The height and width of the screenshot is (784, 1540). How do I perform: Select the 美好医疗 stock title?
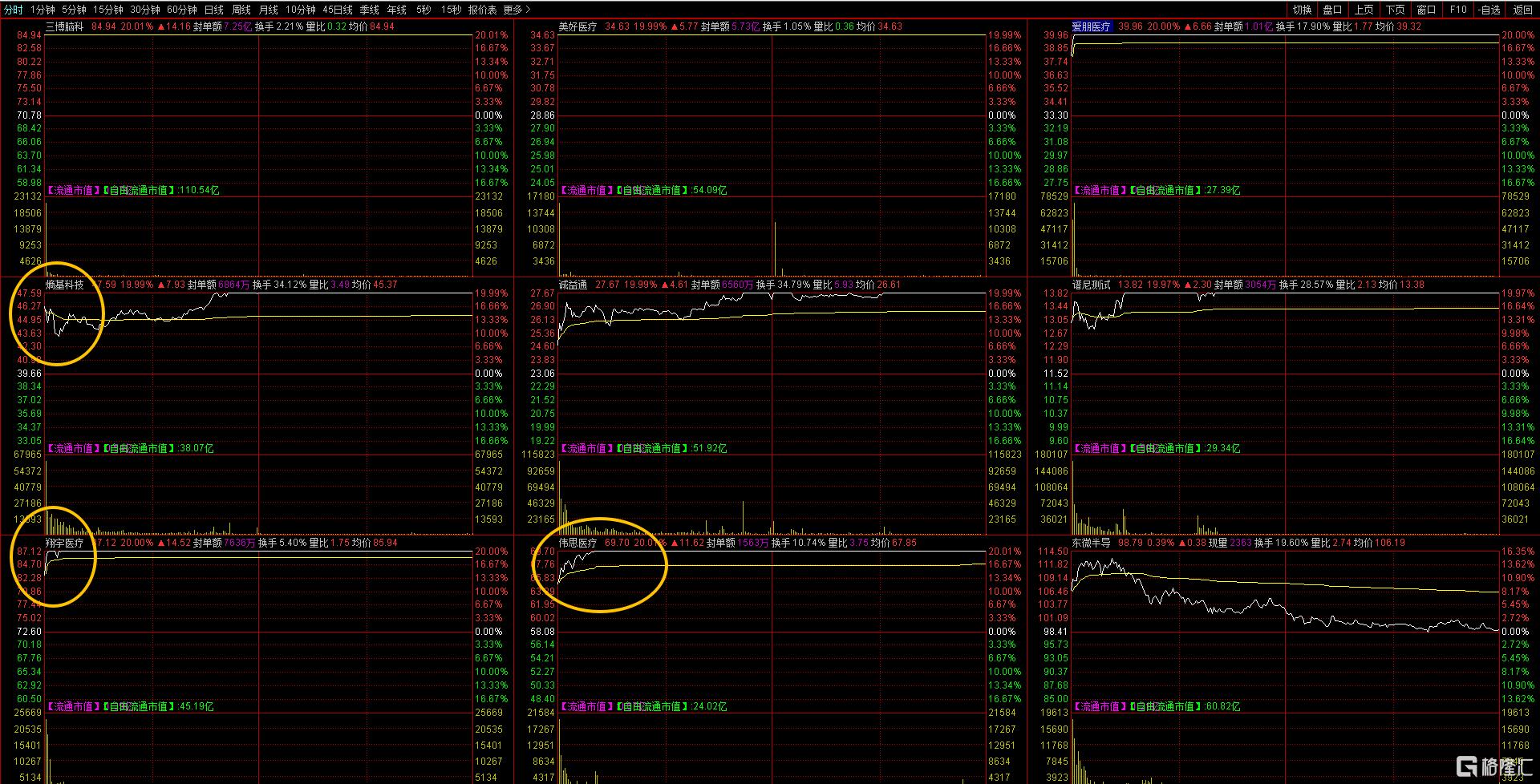coord(577,26)
